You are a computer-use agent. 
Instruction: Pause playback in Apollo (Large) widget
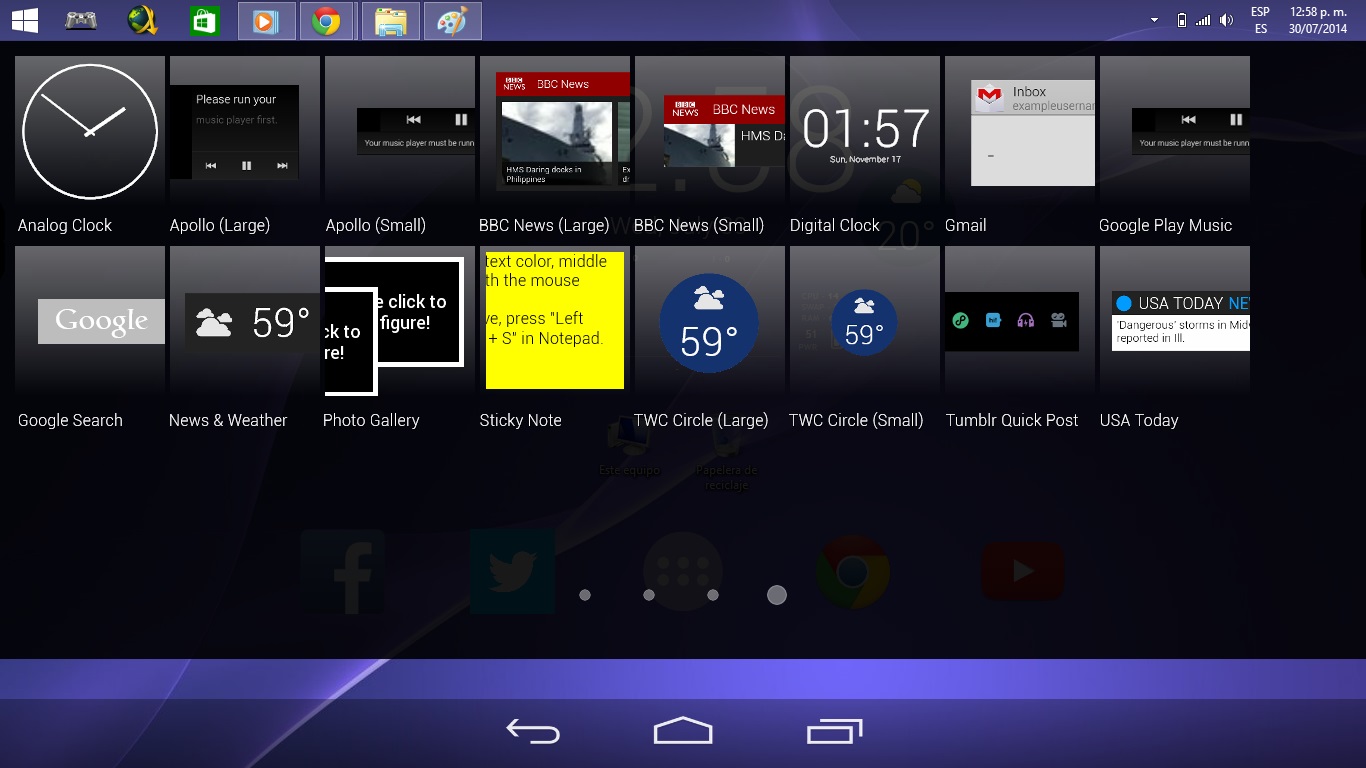246,166
